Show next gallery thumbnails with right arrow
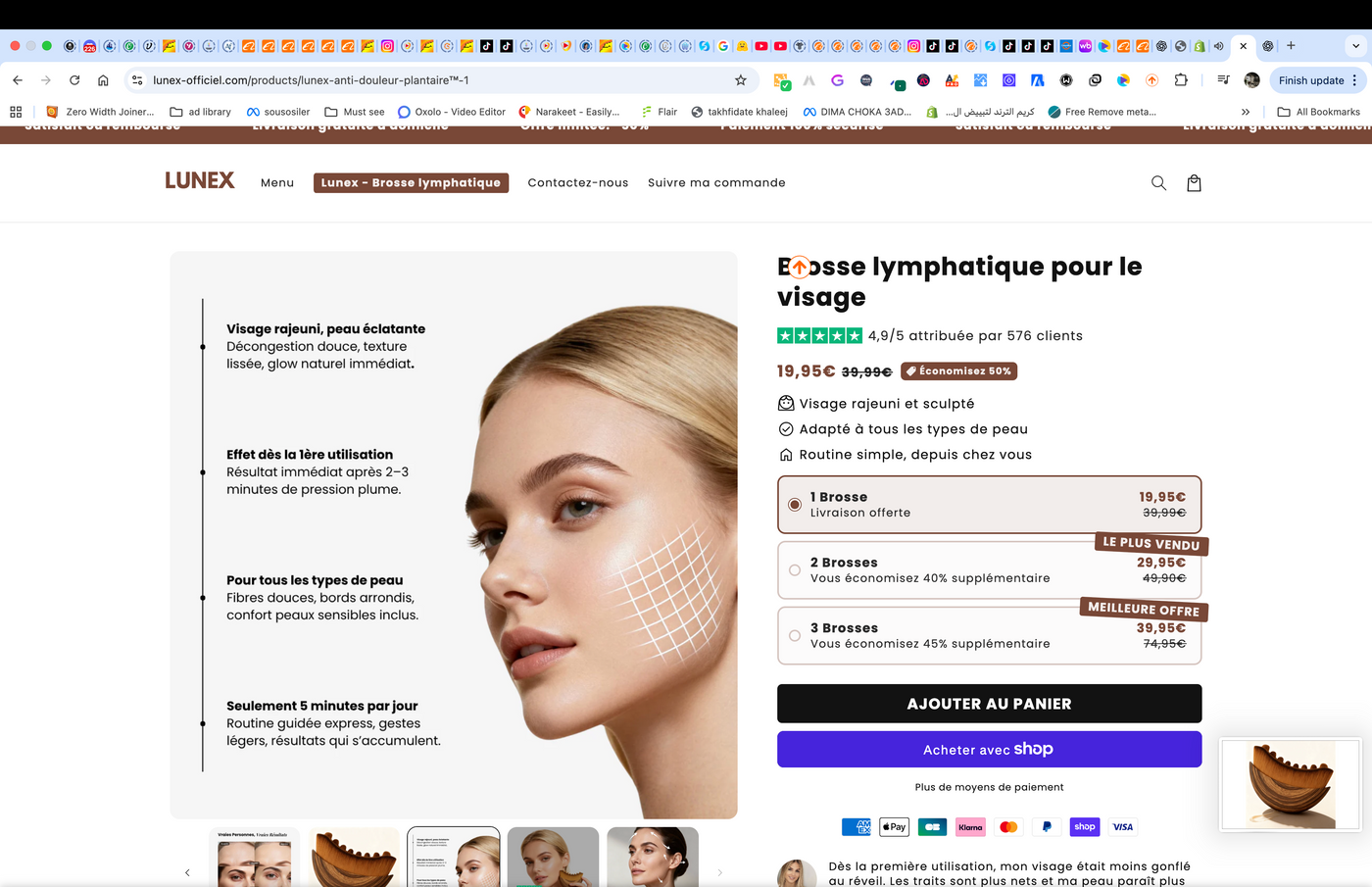This screenshot has height=887, width=1372. click(x=719, y=872)
